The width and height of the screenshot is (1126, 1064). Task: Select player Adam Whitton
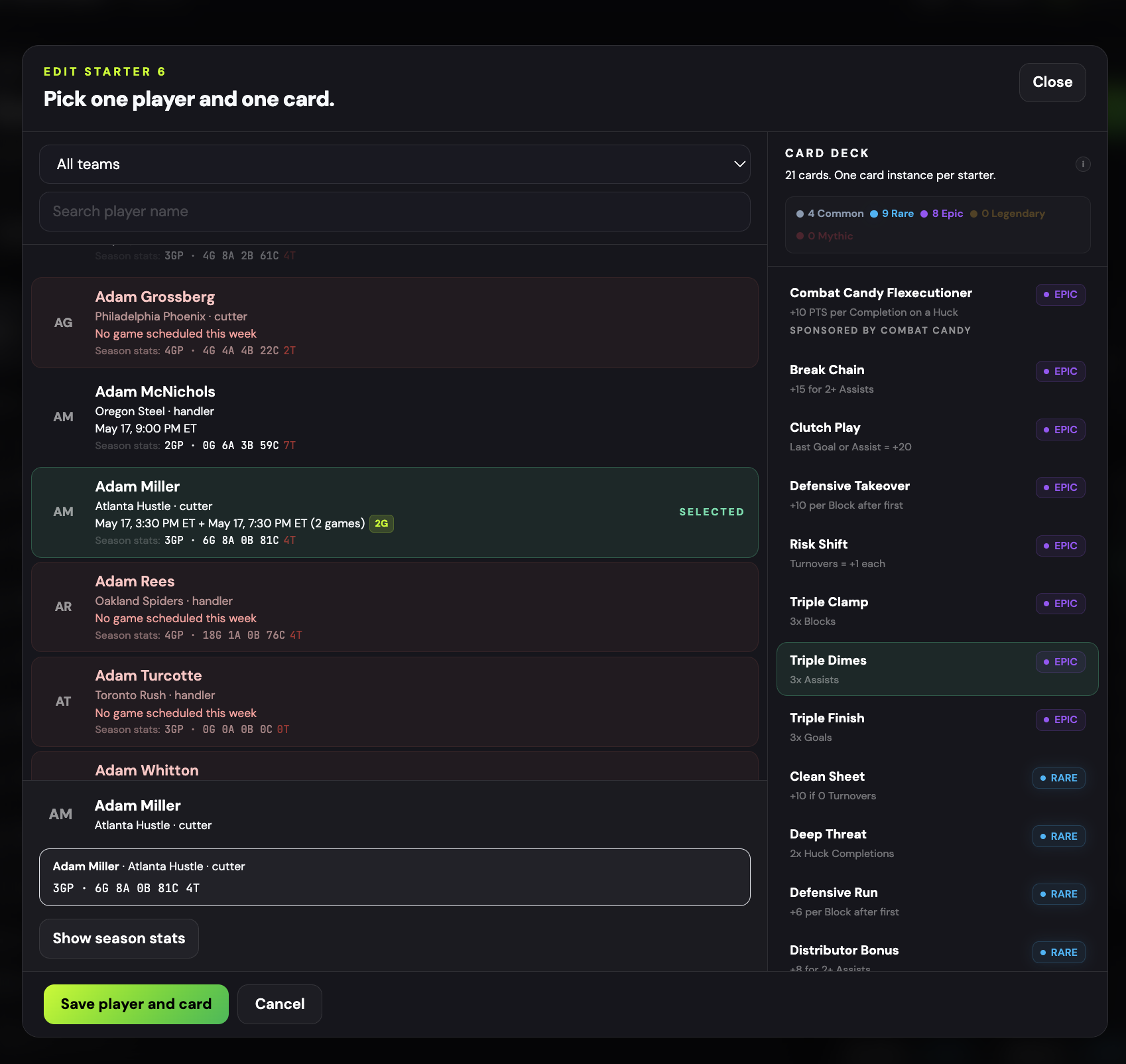395,766
